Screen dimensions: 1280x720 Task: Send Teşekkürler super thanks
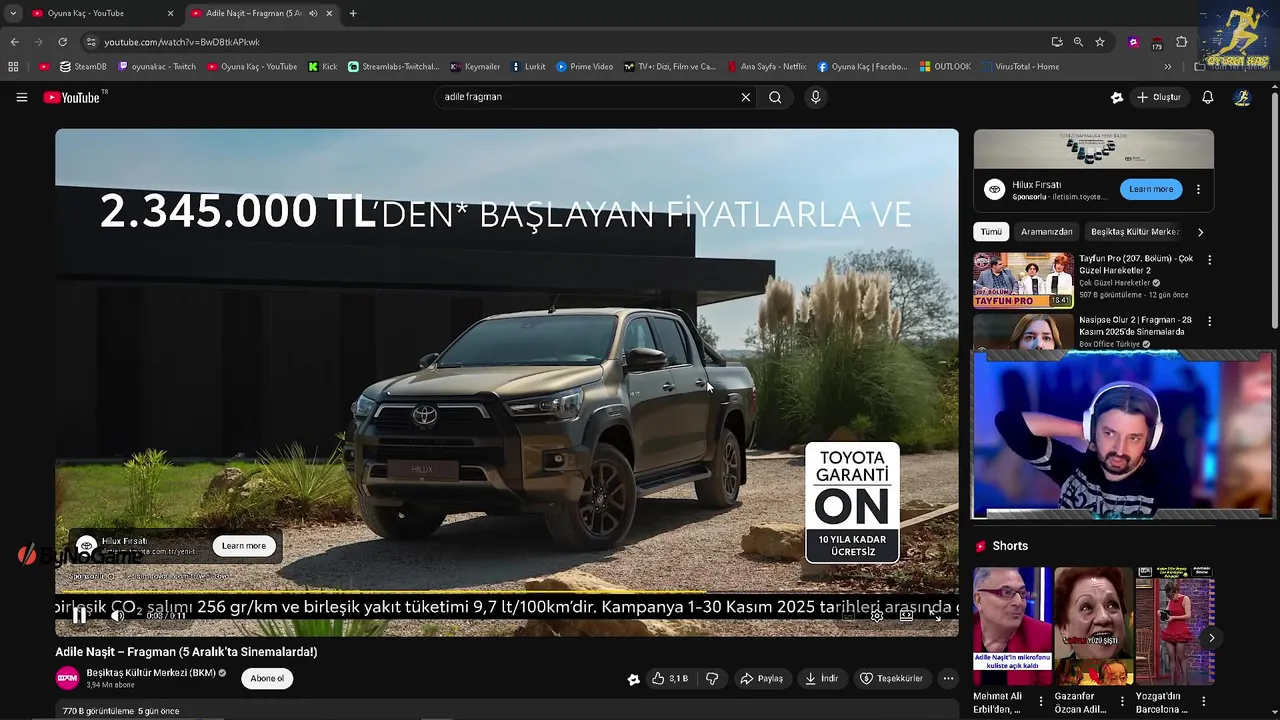(891, 678)
